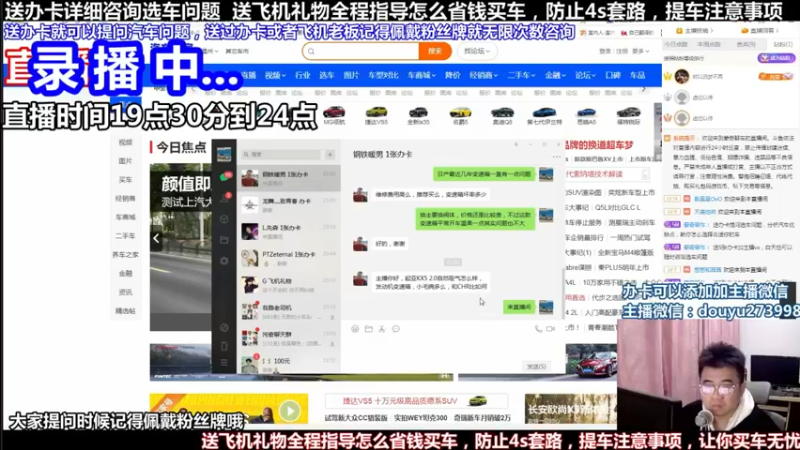Open the 图片 nav item
This screenshot has height=450, width=800.
click(x=351, y=76)
